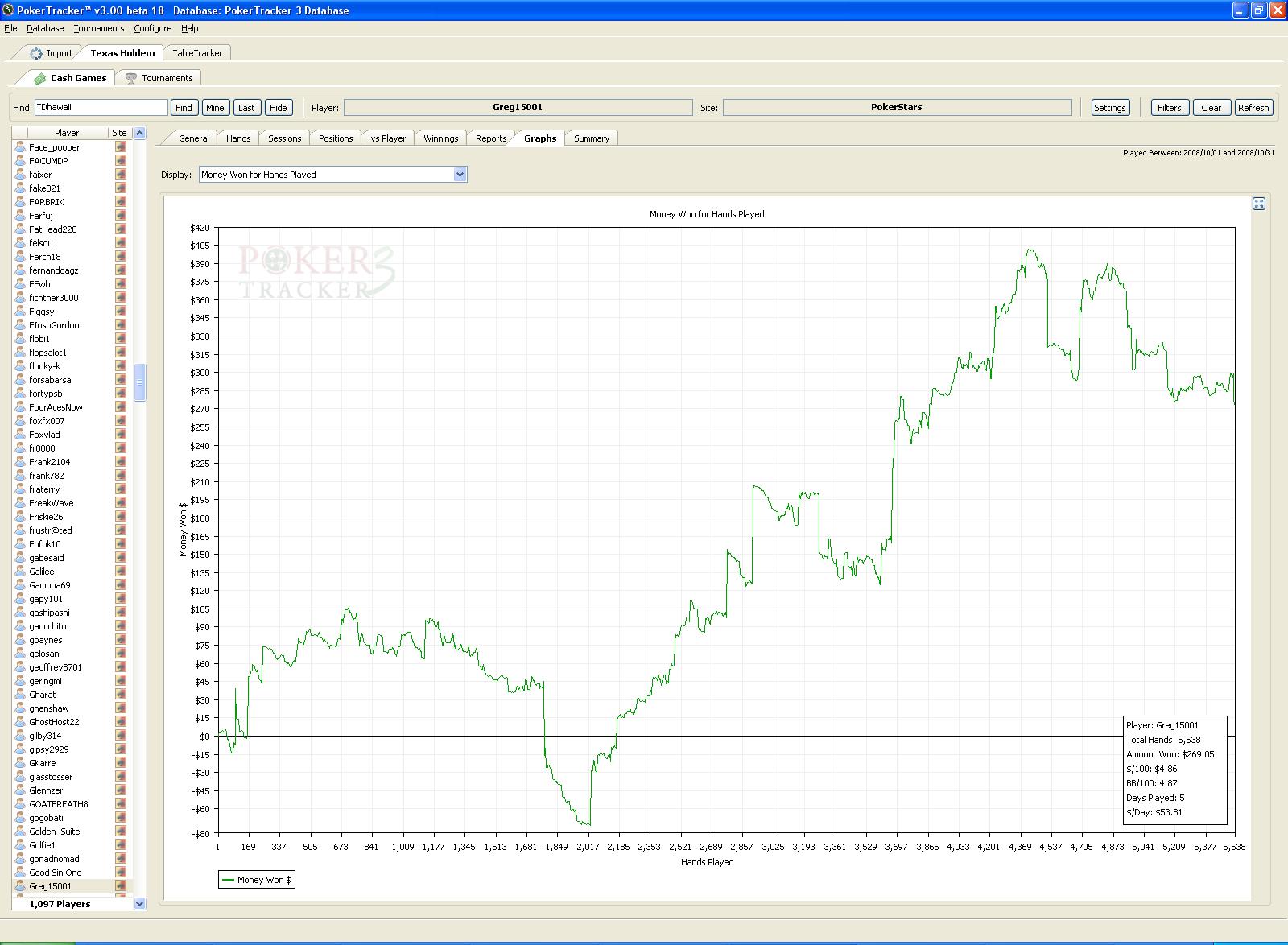This screenshot has width=1288, height=945.
Task: Click the player list scroll up arrow
Action: [139, 133]
